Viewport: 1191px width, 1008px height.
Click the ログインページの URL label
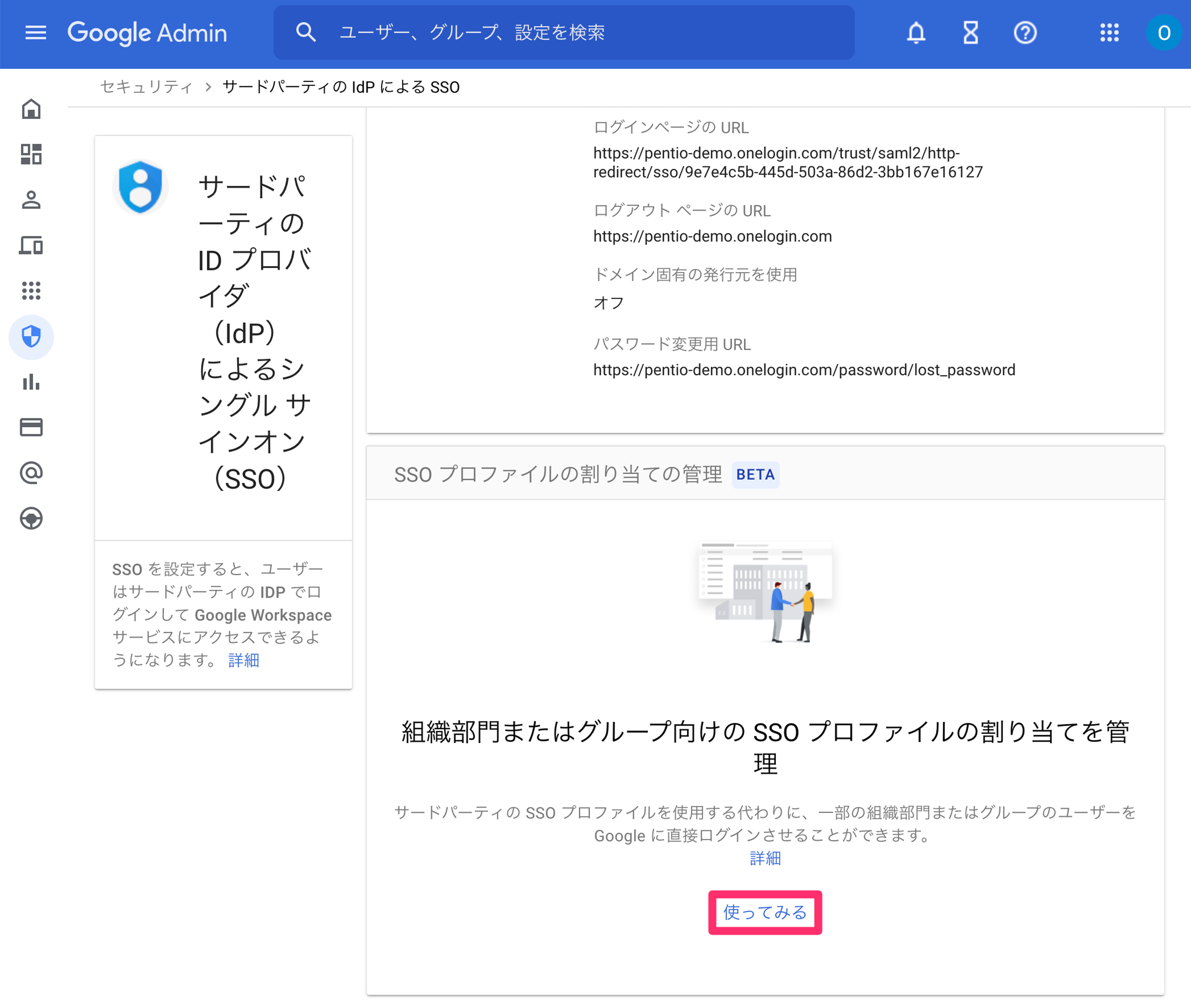pyautogui.click(x=671, y=127)
